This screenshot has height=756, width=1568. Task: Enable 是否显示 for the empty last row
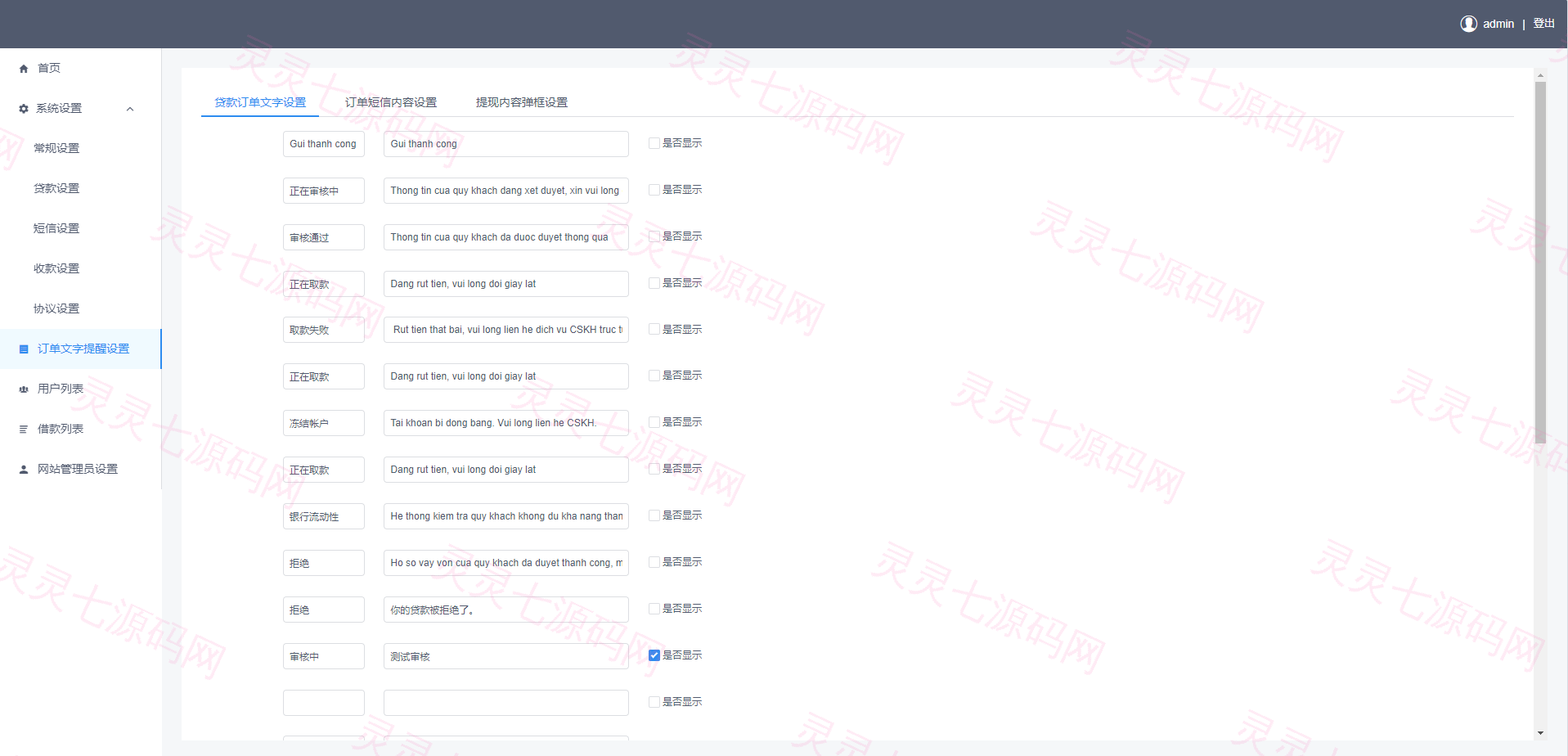click(x=654, y=702)
